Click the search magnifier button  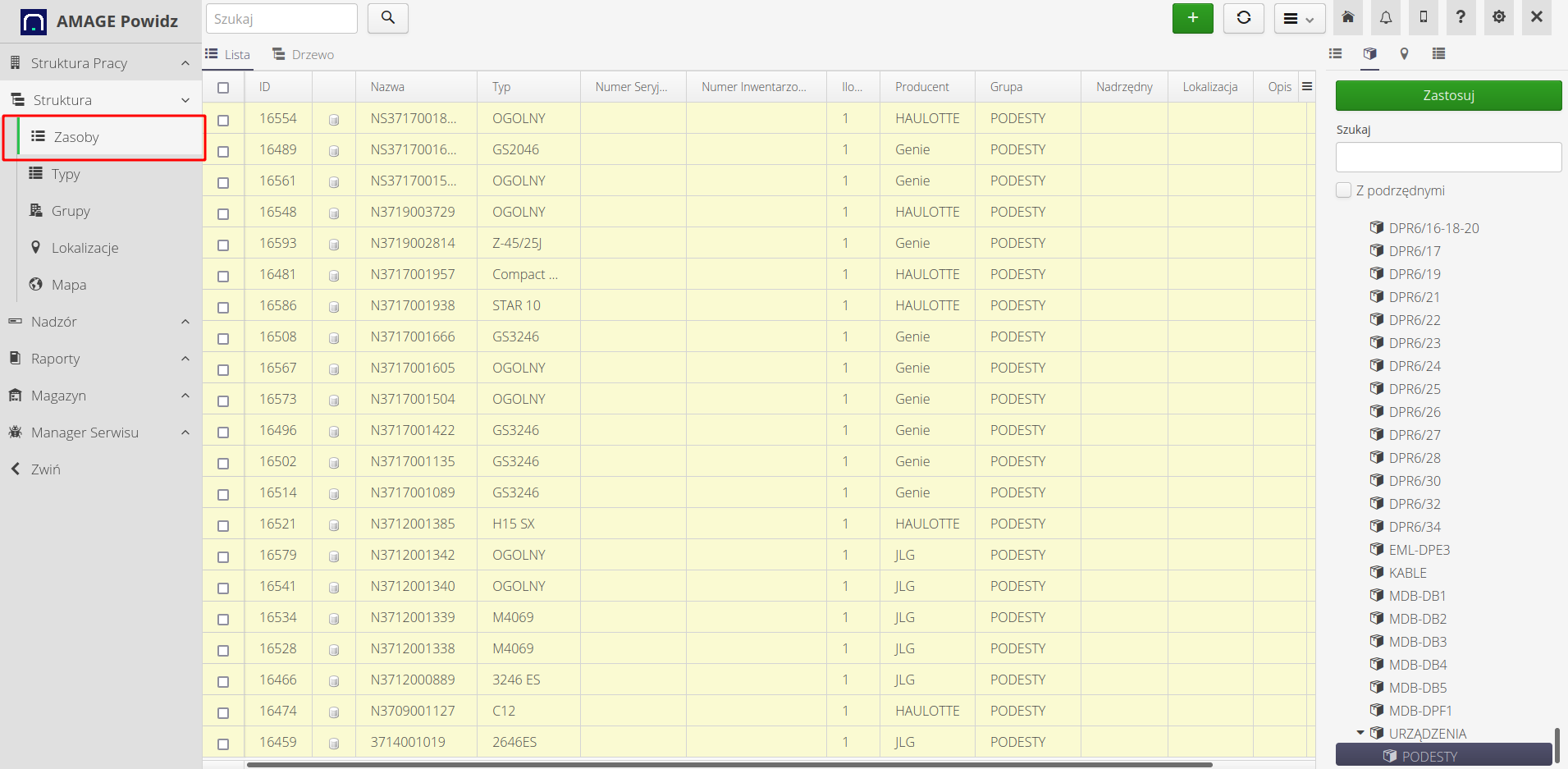coord(388,18)
